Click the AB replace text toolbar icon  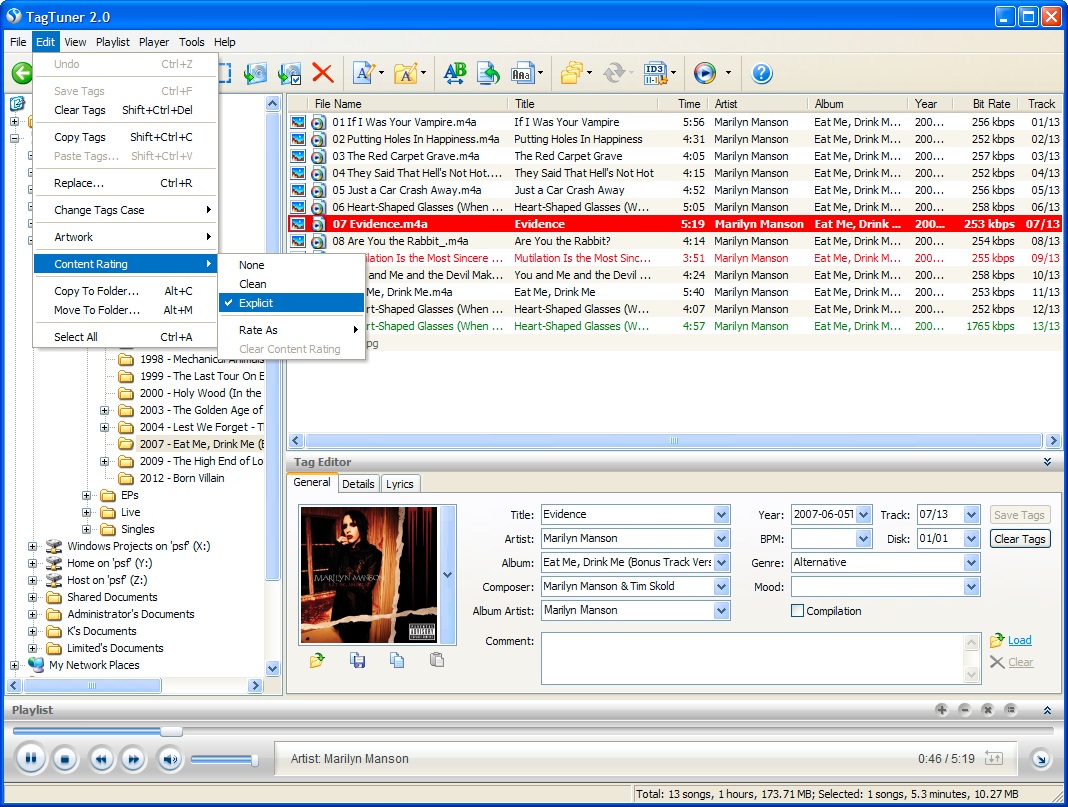[455, 73]
